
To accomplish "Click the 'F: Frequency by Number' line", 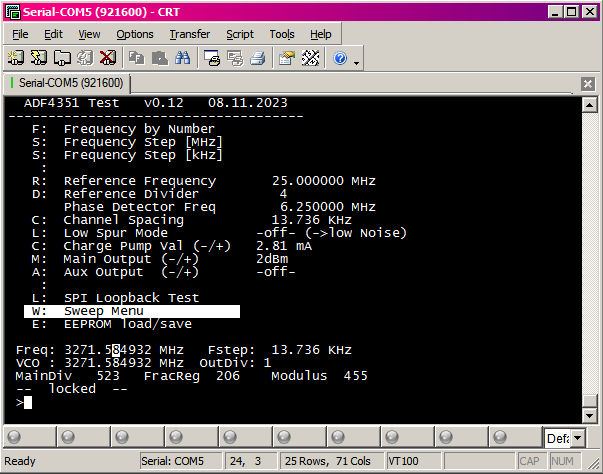I will point(123,129).
